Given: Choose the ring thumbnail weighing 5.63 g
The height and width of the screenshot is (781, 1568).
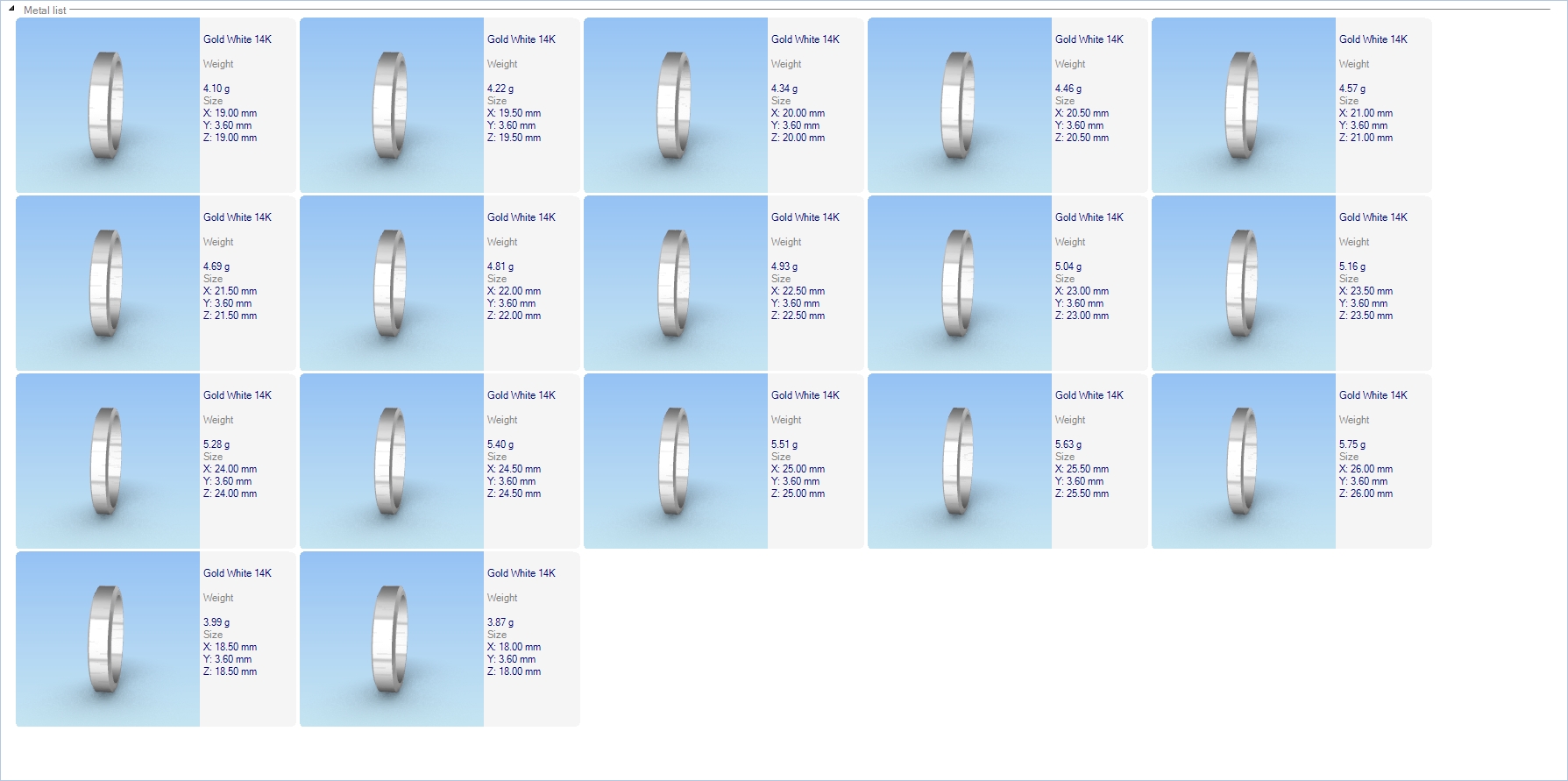Looking at the screenshot, I should [960, 461].
